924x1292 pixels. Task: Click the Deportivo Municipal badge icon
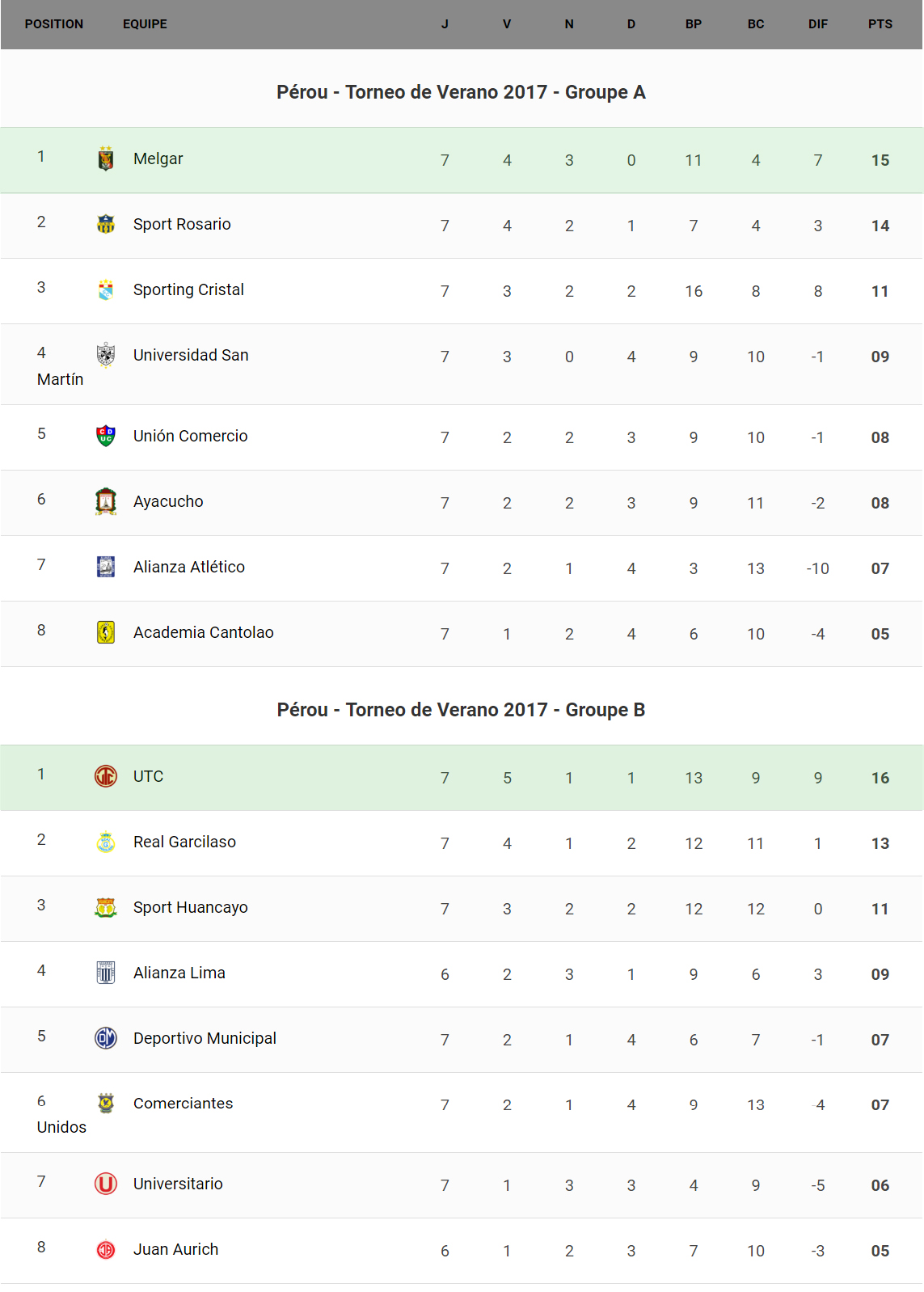click(x=106, y=1039)
